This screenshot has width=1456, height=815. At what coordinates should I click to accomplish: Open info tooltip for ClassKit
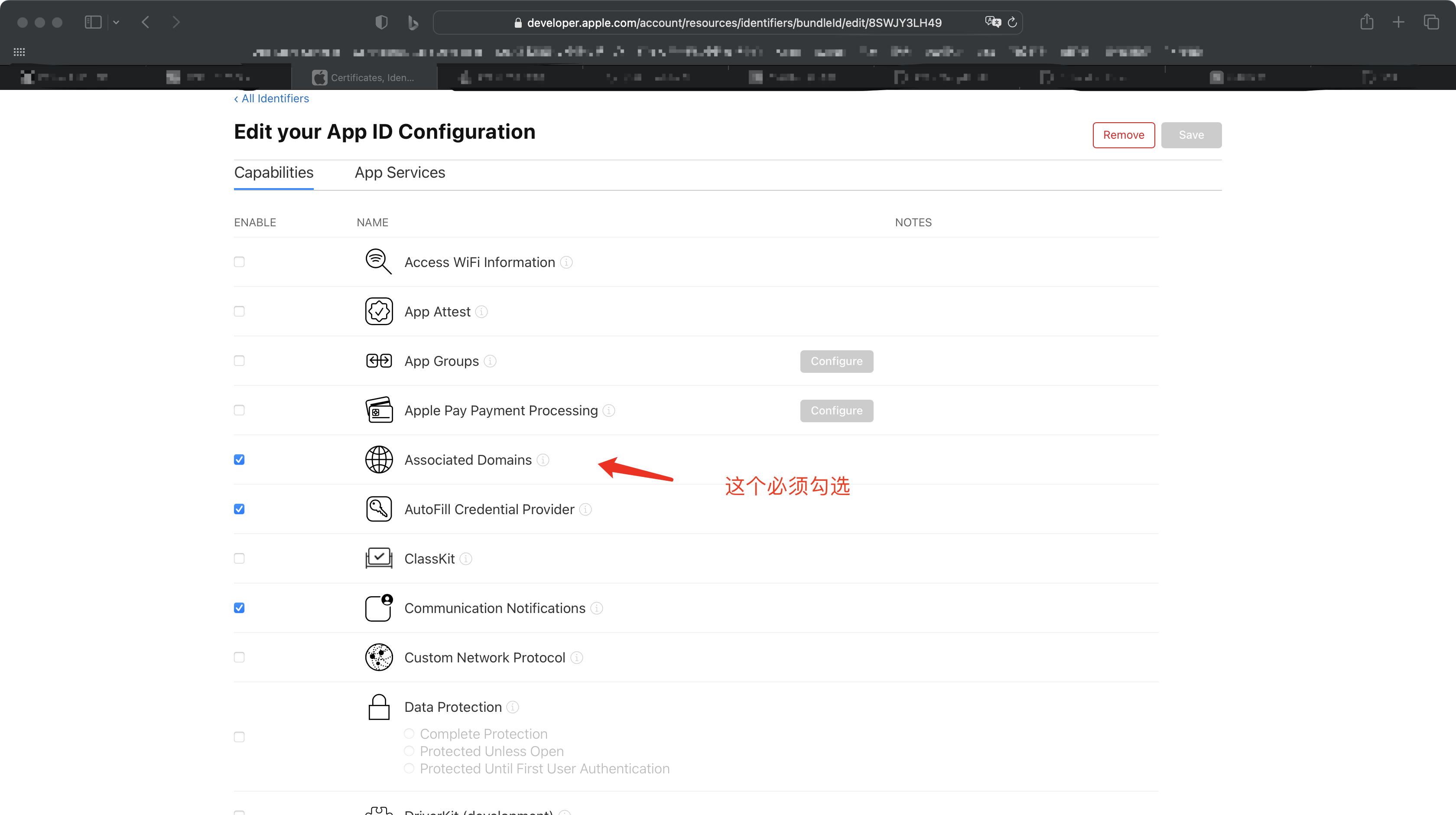tap(466, 559)
